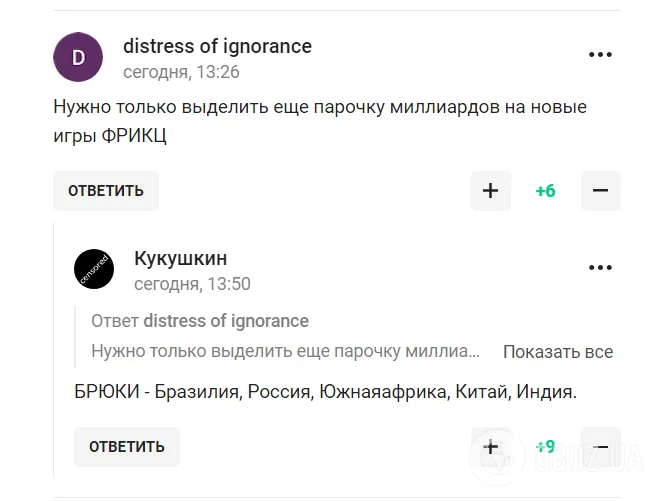Screen dimensions: 661x501
Task: Click the quoted reply preview text
Action: (286, 352)
